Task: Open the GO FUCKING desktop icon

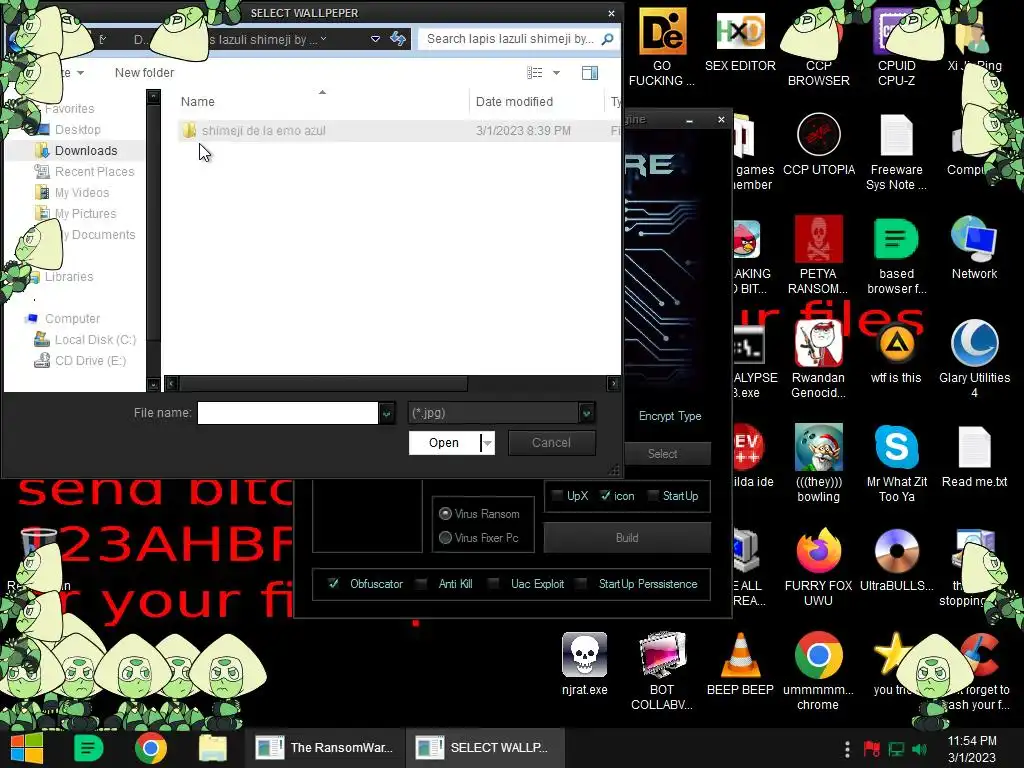Action: point(662,47)
